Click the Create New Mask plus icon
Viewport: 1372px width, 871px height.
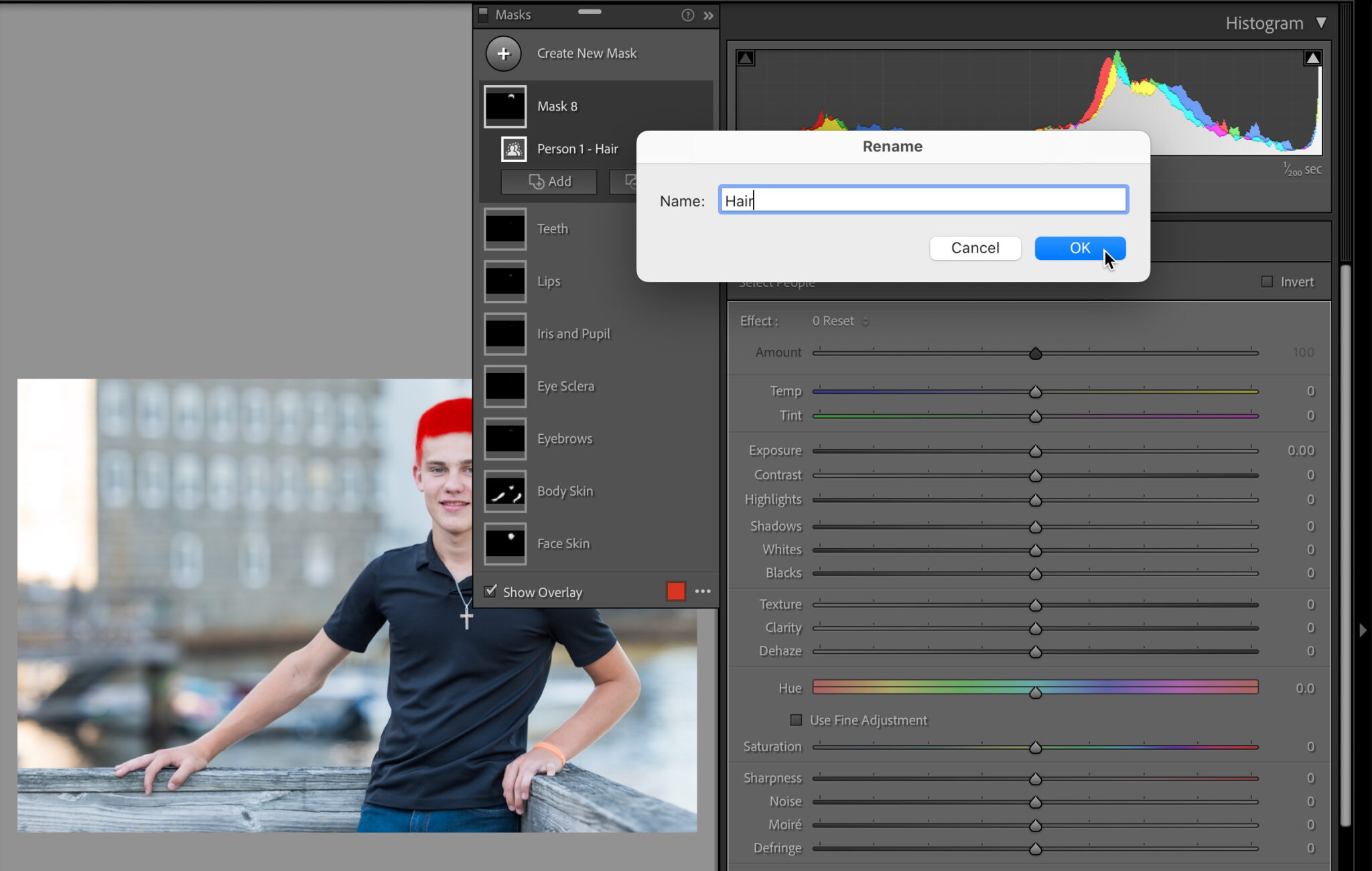502,53
